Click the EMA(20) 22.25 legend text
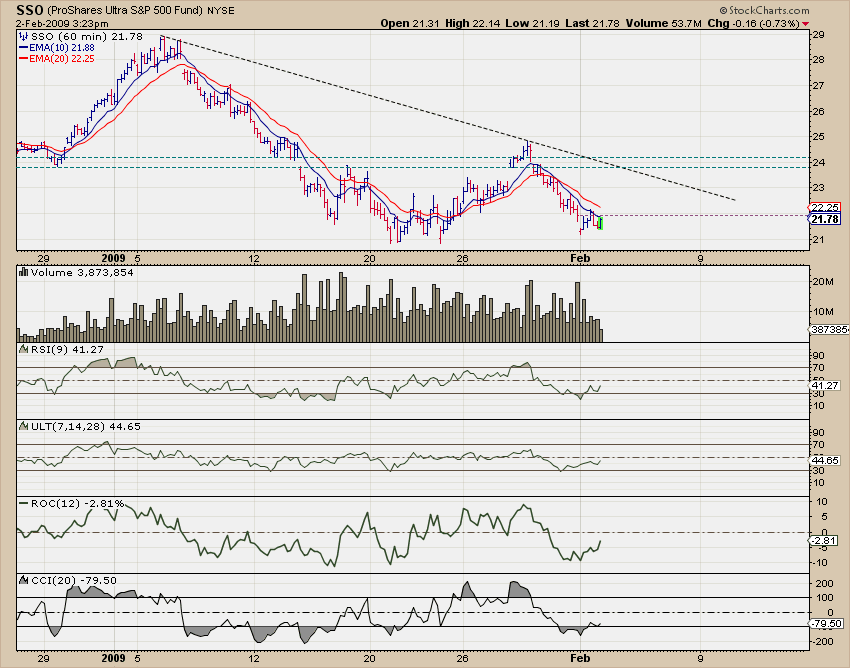This screenshot has width=850, height=668. [x=62, y=59]
